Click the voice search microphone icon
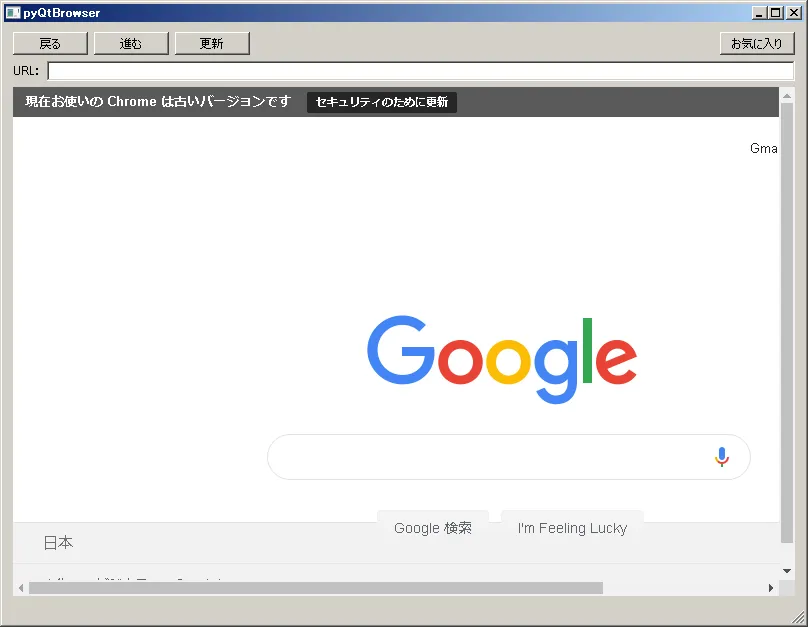This screenshot has height=627, width=808. pos(722,457)
